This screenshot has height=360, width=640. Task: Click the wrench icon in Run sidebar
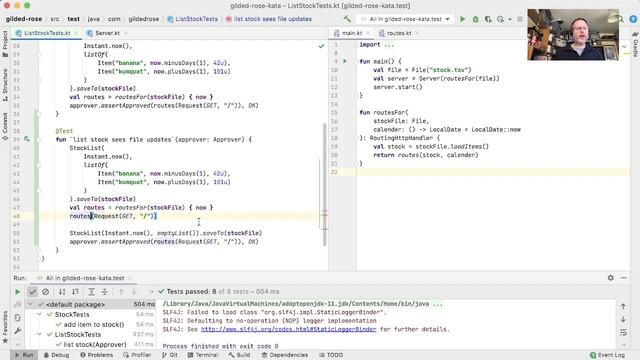click(18, 331)
